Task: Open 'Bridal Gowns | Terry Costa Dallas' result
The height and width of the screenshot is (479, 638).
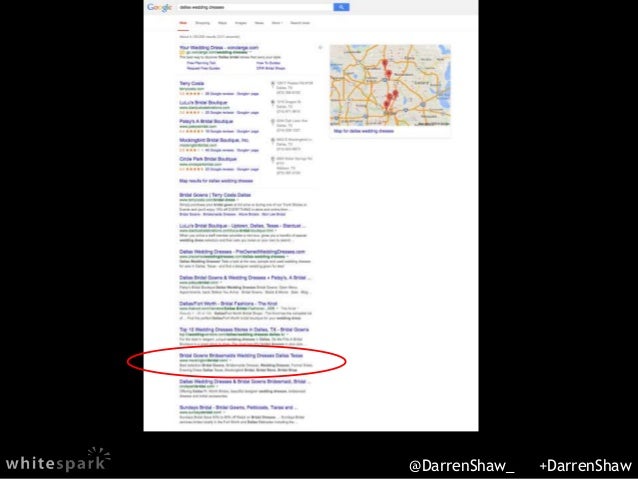Action: click(215, 195)
